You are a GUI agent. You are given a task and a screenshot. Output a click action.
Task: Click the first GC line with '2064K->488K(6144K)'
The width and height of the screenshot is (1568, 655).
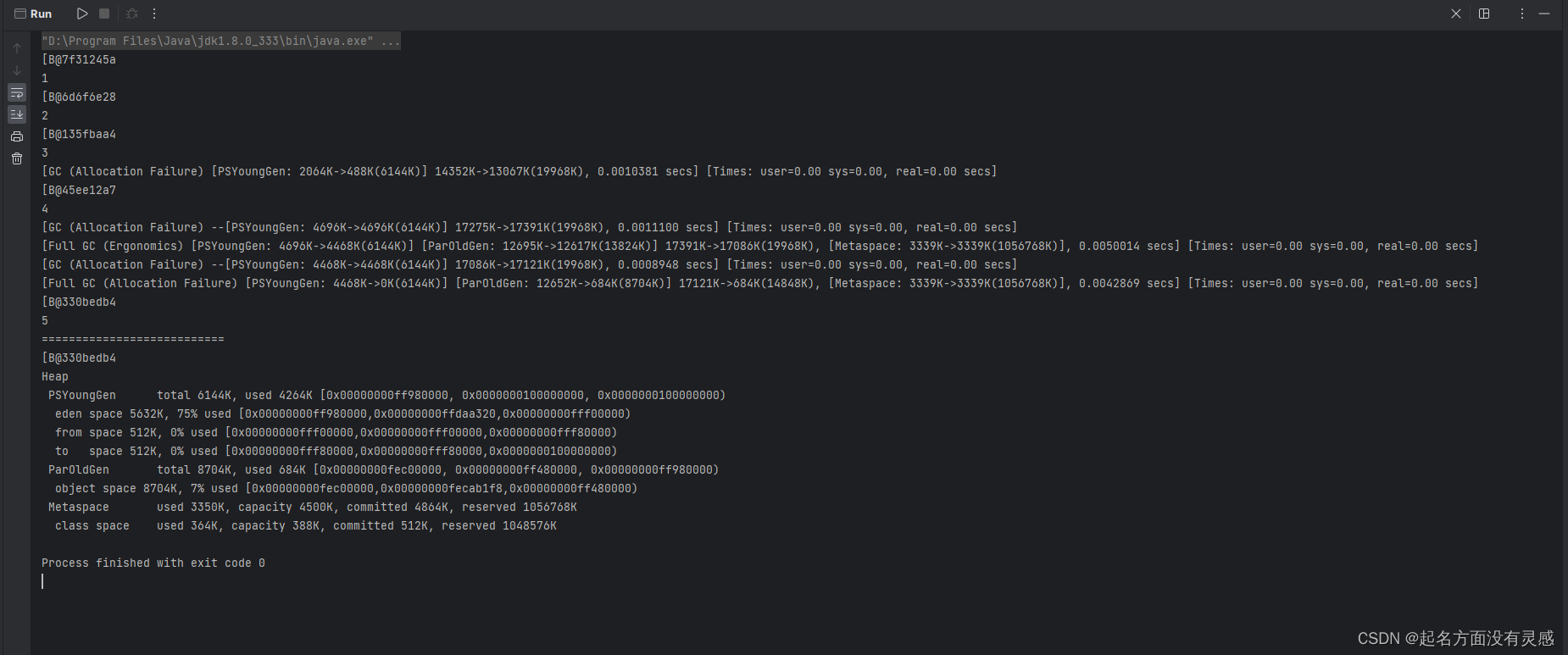coord(520,171)
